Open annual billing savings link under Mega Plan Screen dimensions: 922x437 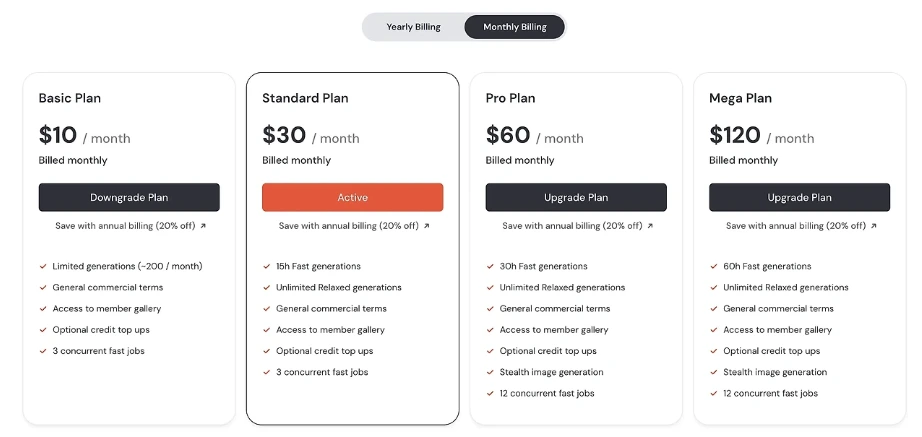pyautogui.click(x=794, y=226)
